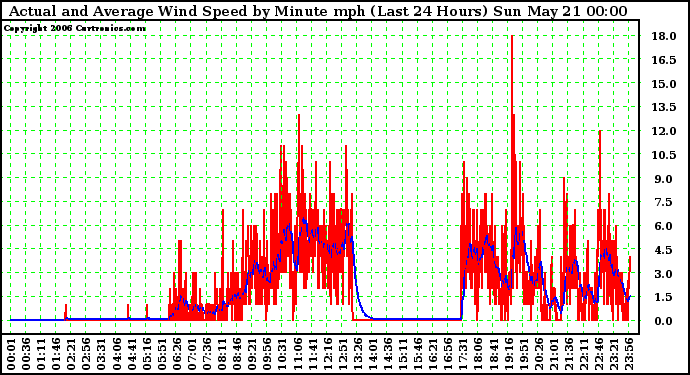Click the 12.0 y-axis label
Image resolution: width=690 pixels, height=375 pixels.
pos(664,131)
